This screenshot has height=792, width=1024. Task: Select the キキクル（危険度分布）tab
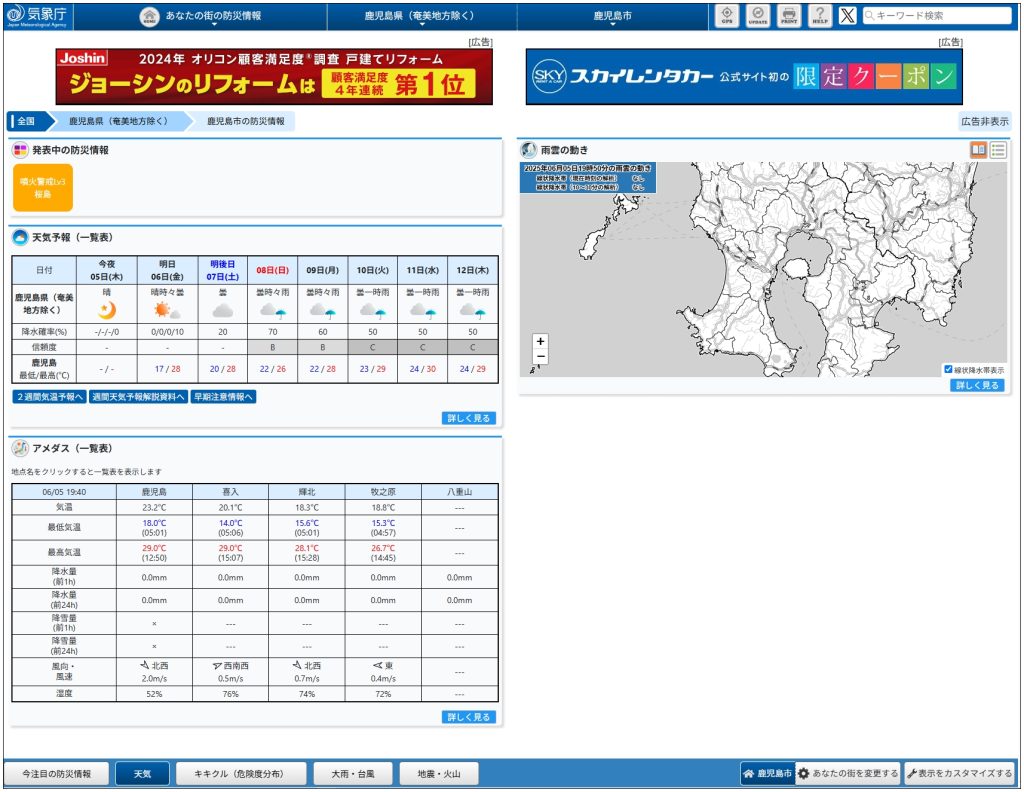236,774
